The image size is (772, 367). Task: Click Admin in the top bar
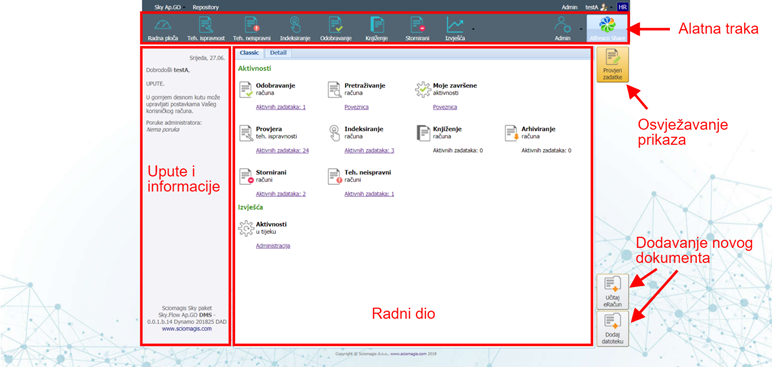[569, 7]
